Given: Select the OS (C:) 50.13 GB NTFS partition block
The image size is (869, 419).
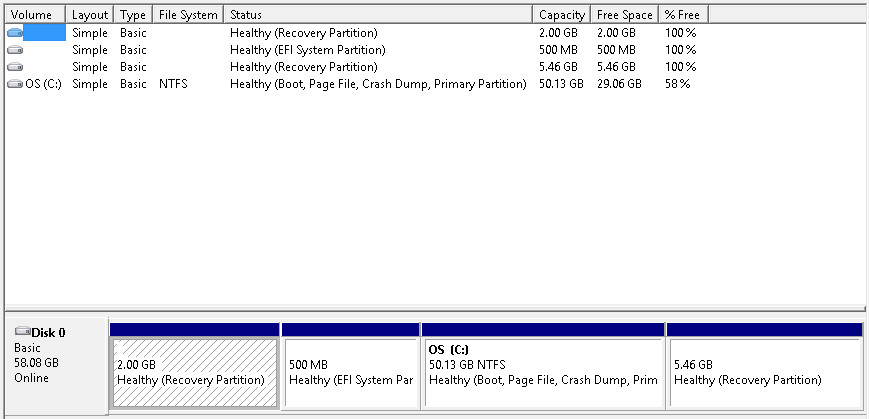Looking at the screenshot, I should tap(543, 372).
